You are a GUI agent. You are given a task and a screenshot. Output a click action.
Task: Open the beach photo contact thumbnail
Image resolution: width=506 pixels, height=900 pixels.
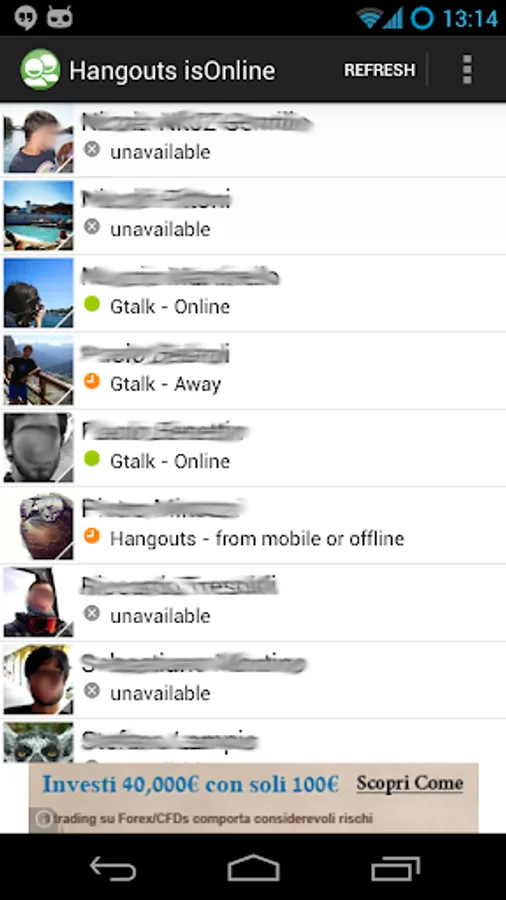click(x=38, y=215)
